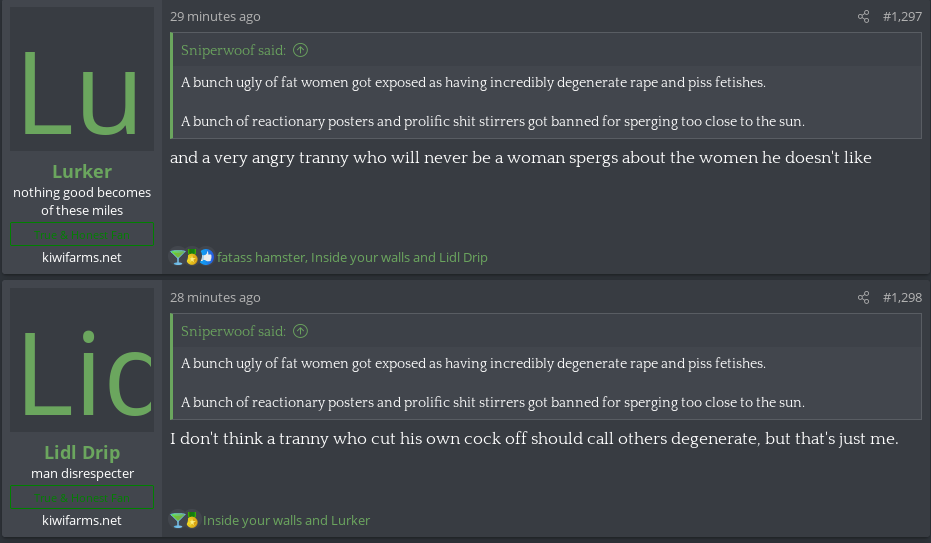Click the cocktail glass reaction icon under post #1,298
This screenshot has height=543, width=931.
(x=177, y=520)
